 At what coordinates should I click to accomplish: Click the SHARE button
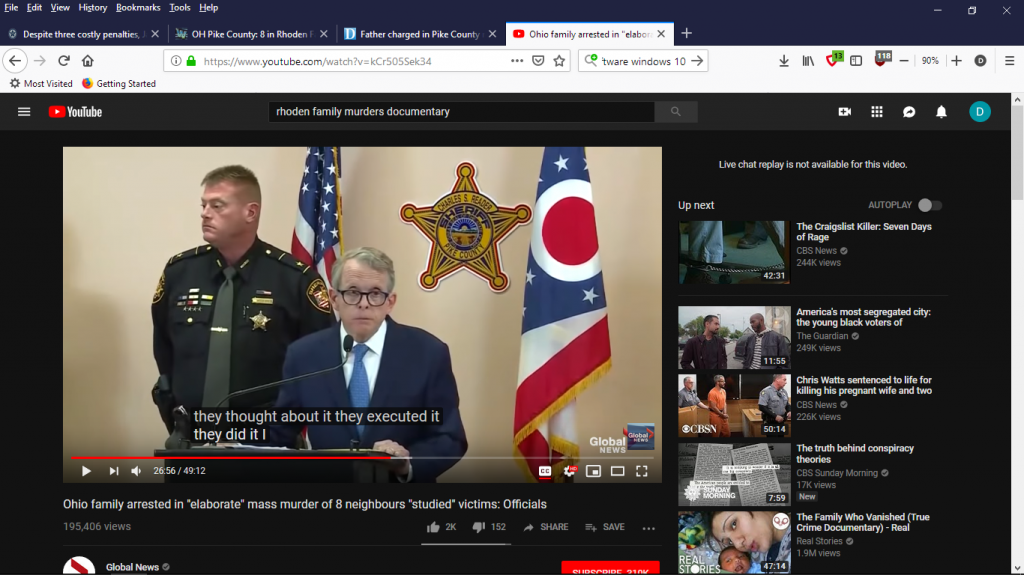pyautogui.click(x=545, y=527)
